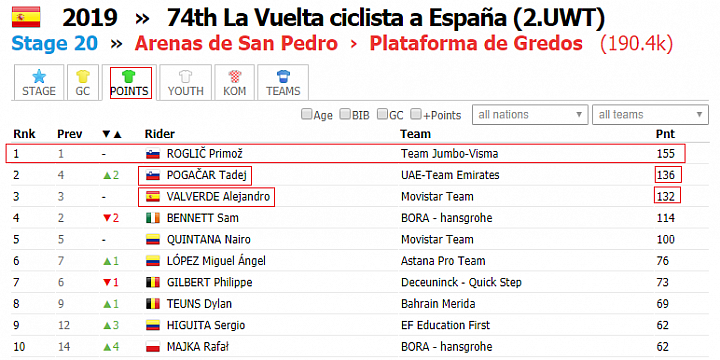Open the all nations dropdown
The height and width of the screenshot is (360, 720).
(530, 115)
